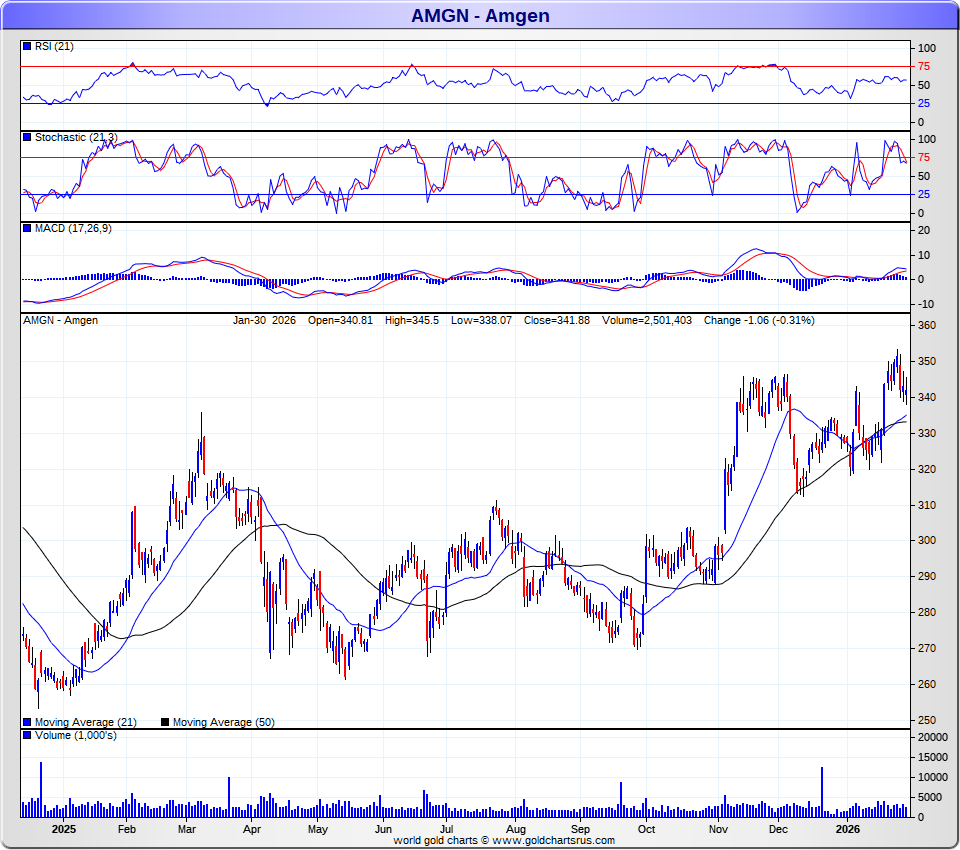960x850 pixels.
Task: Click the 15000 volume axis label
Action: coord(933,758)
